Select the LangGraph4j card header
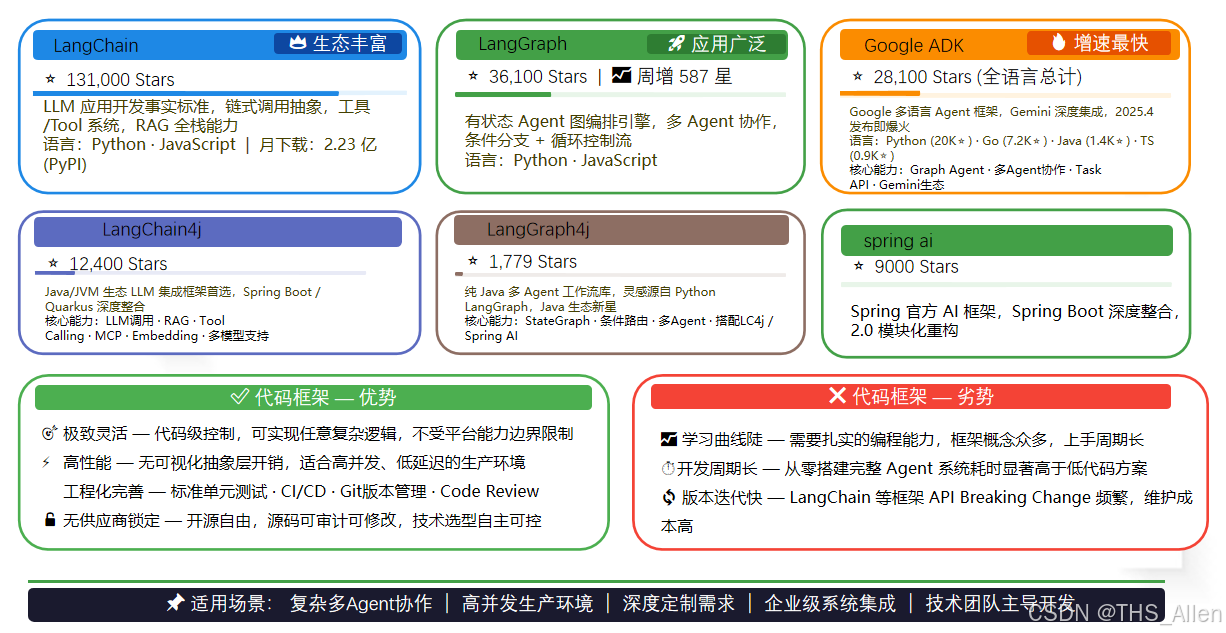The width and height of the screenshot is (1226, 633). tap(621, 230)
